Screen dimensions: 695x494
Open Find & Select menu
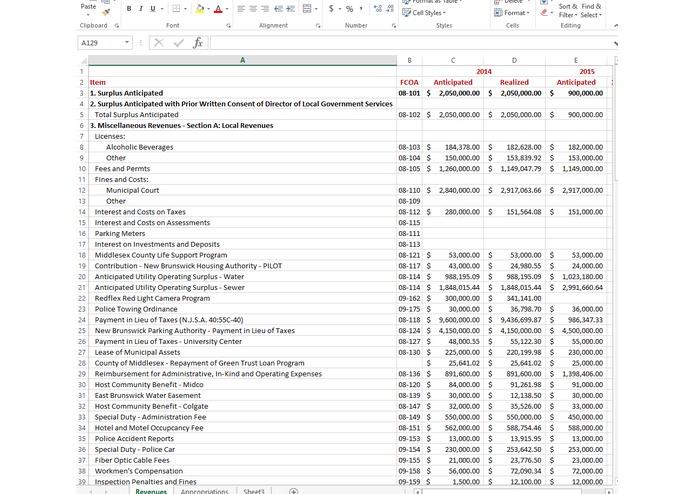(x=591, y=11)
